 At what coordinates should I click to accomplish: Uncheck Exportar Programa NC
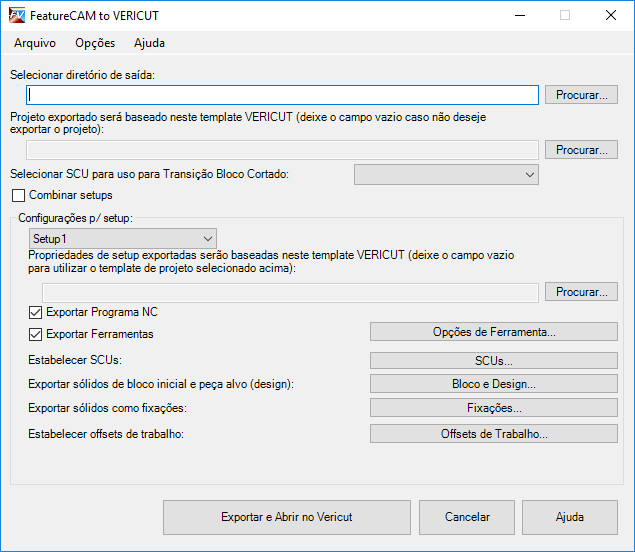pyautogui.click(x=35, y=312)
